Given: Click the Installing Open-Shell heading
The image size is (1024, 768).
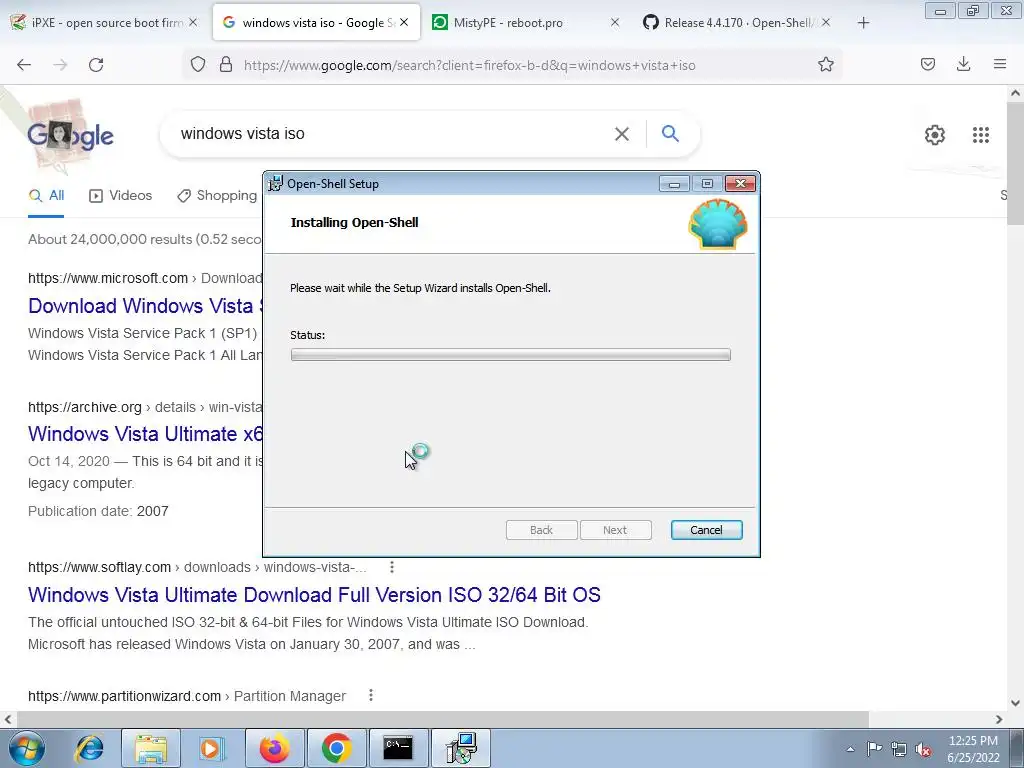Looking at the screenshot, I should pos(355,222).
